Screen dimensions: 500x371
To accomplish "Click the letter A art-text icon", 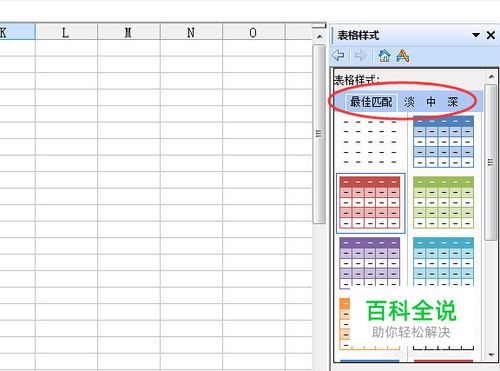I will coord(403,55).
